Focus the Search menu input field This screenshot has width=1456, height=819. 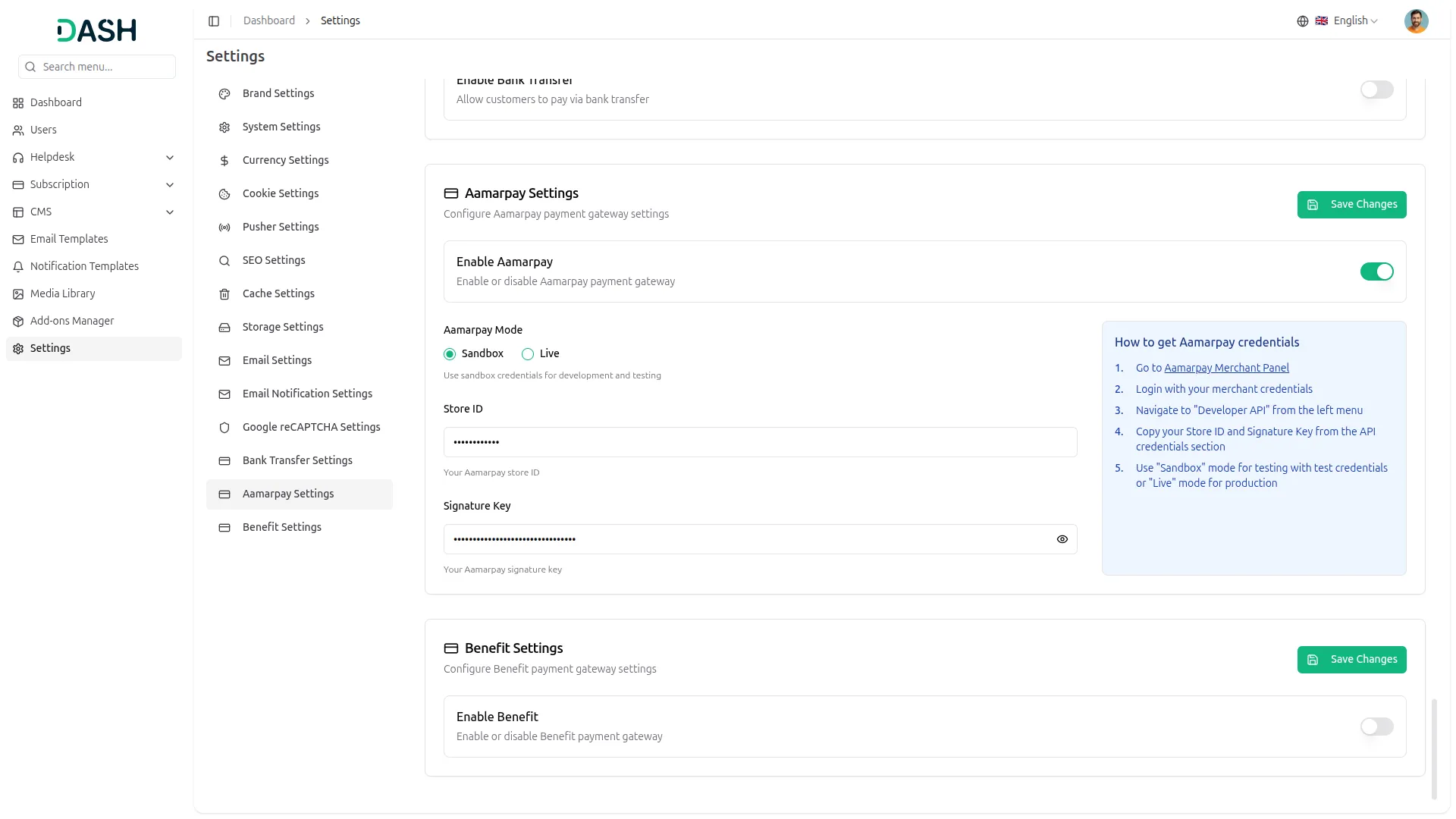(x=97, y=67)
